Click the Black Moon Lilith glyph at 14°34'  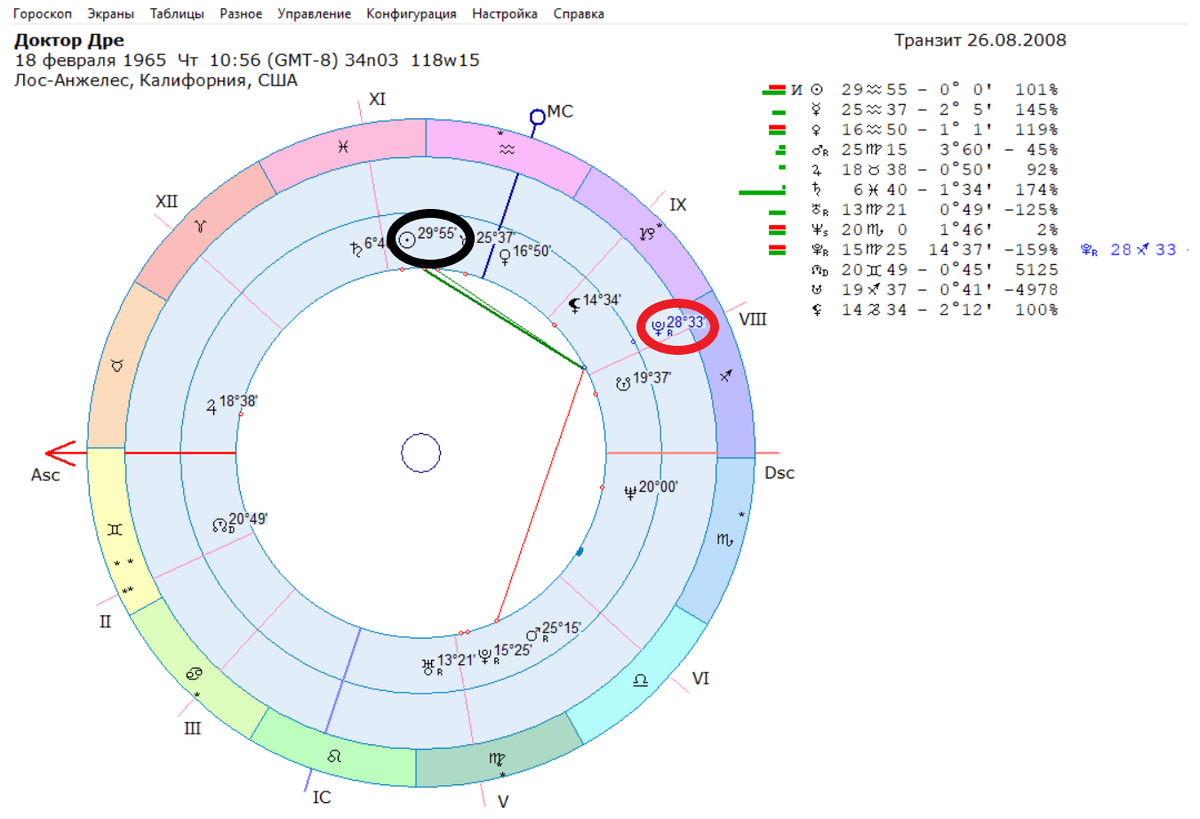tap(574, 305)
